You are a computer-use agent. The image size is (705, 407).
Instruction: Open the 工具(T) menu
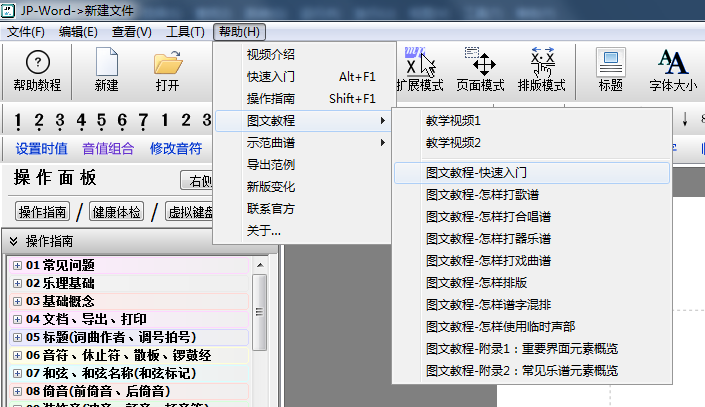point(185,31)
